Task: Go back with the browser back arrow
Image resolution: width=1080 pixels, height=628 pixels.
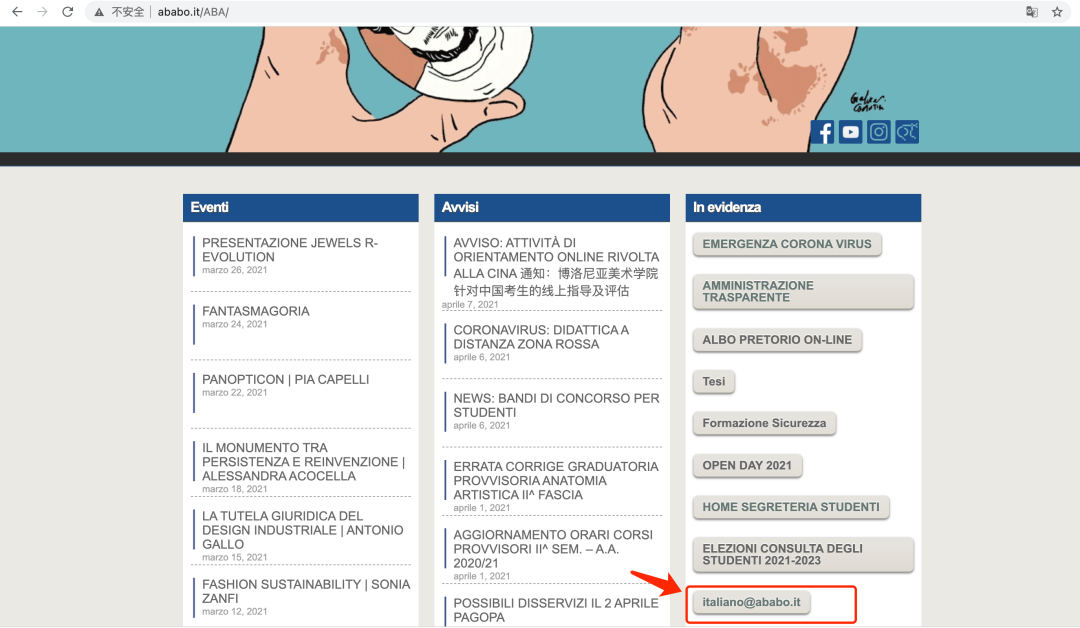Action: 17,12
